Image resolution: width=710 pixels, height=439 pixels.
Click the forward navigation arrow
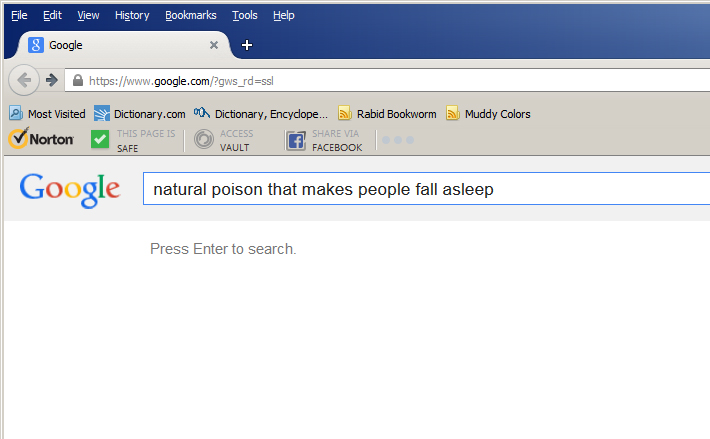coord(51,80)
